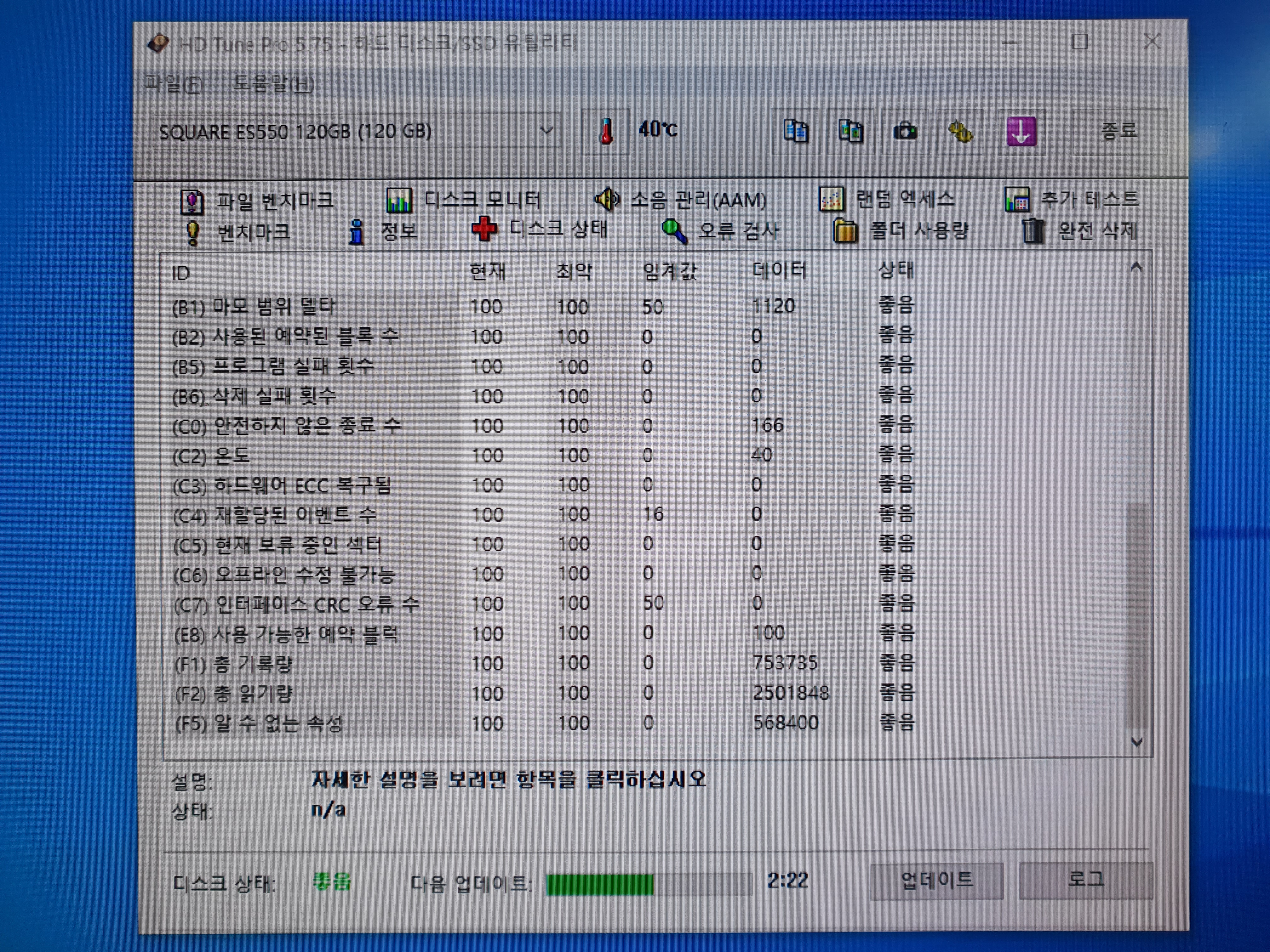Click the 최악 column header

point(588,271)
